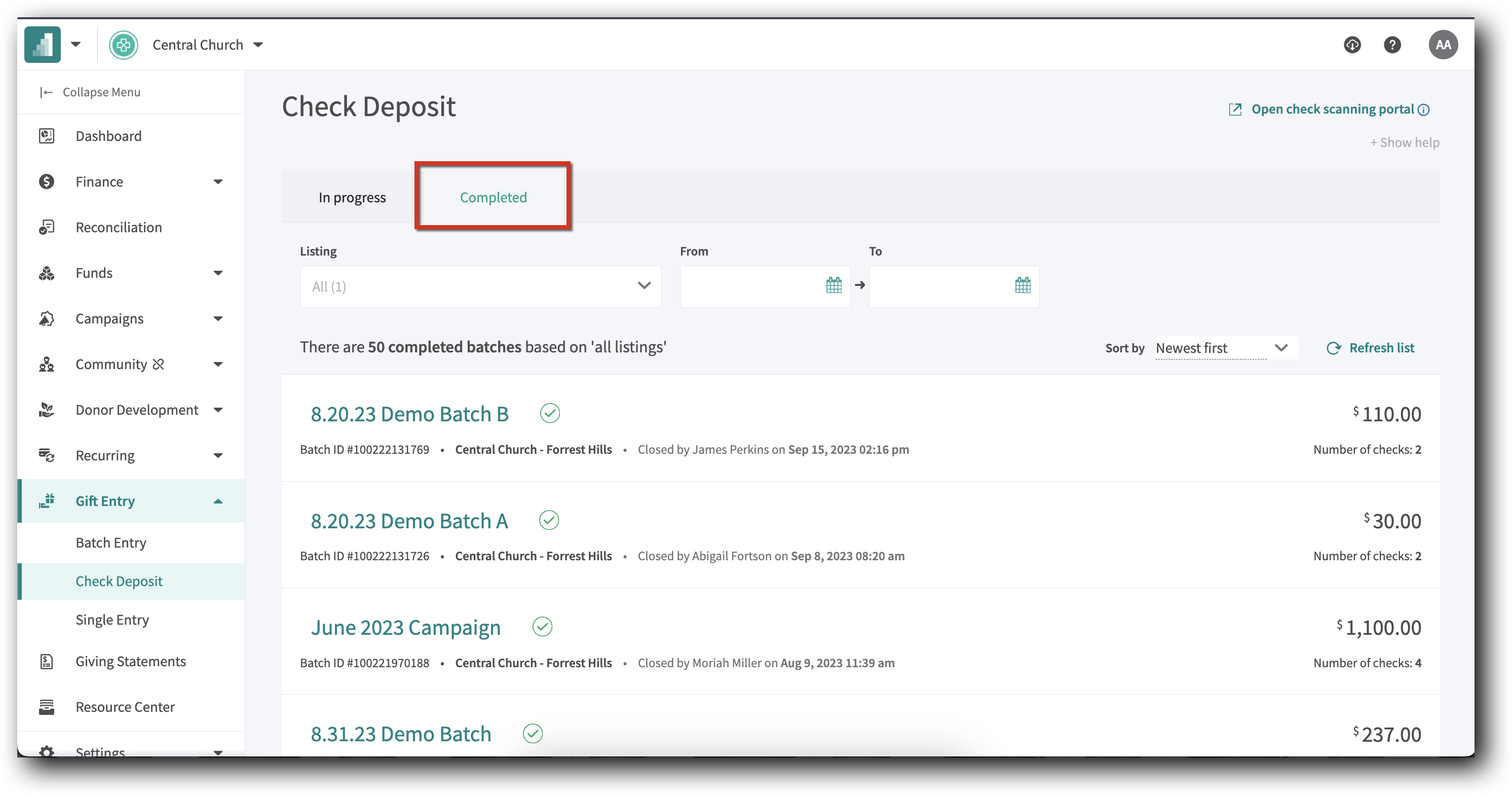Open the Listing dropdown showing All (1)
The image size is (1512, 795).
coord(480,286)
